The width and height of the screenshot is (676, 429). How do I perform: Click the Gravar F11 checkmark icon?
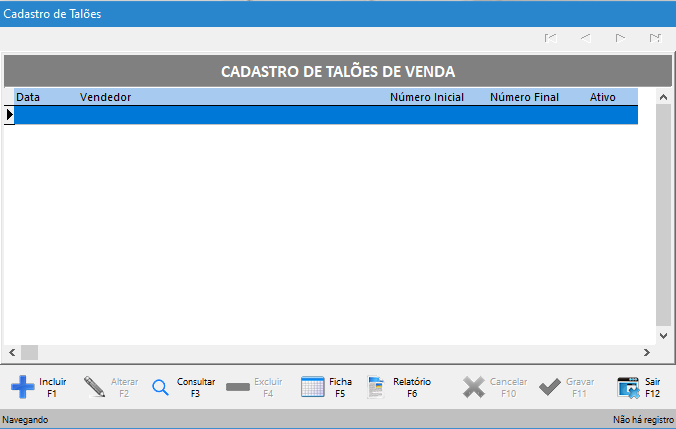pyautogui.click(x=550, y=387)
